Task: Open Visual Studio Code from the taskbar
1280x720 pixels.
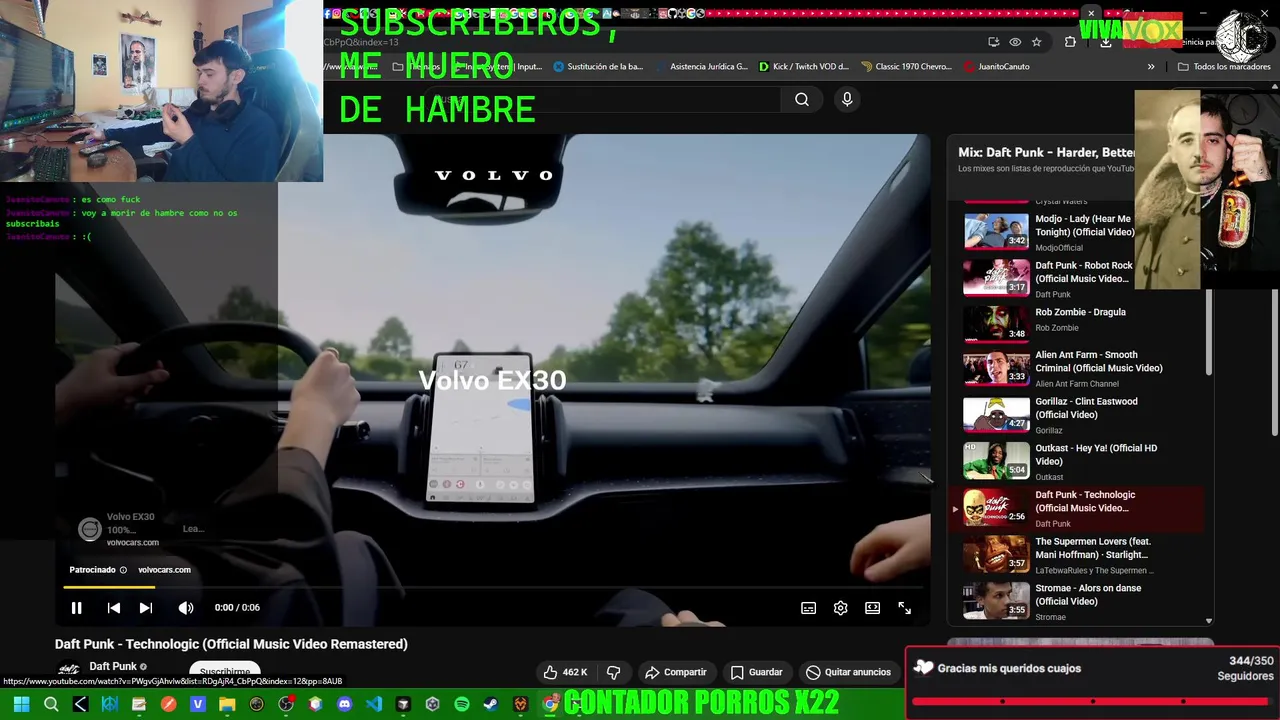Action: pos(374,704)
